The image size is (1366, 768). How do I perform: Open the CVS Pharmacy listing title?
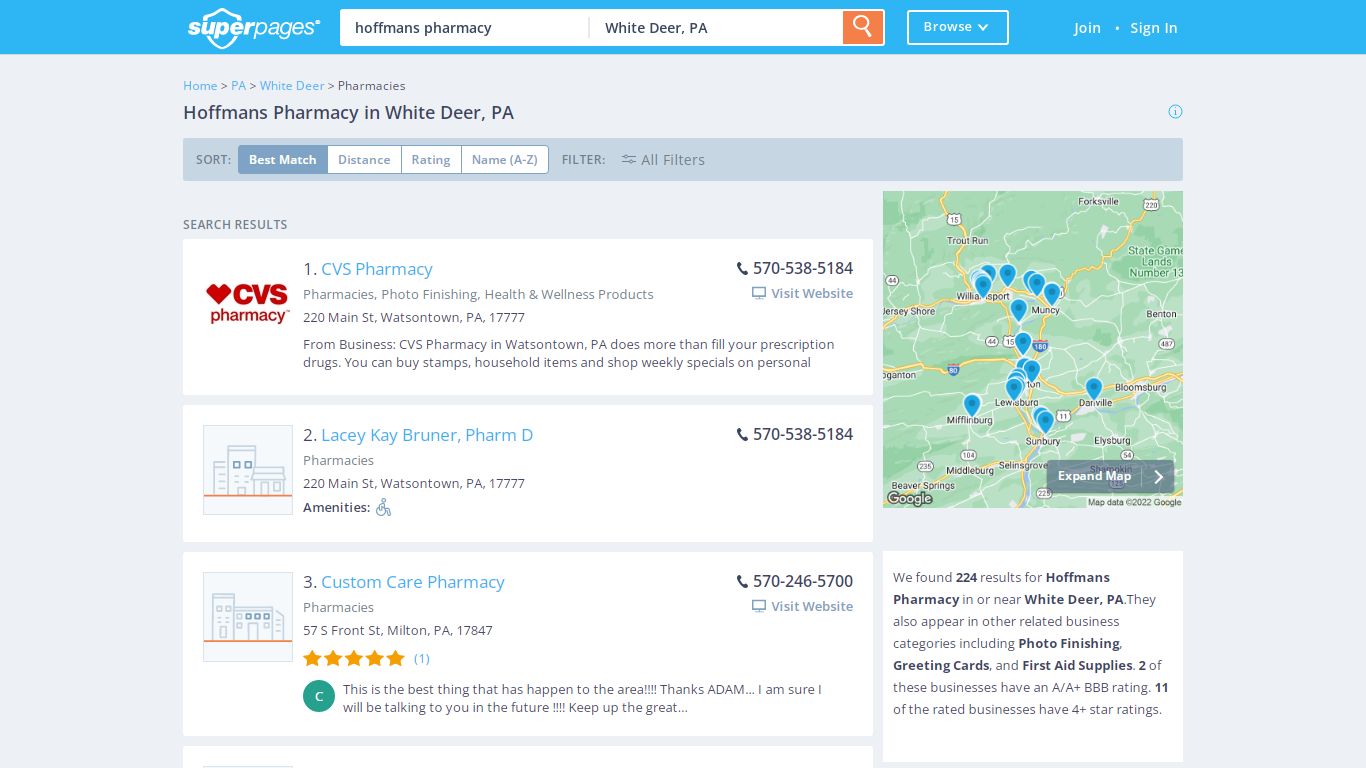pyautogui.click(x=377, y=269)
